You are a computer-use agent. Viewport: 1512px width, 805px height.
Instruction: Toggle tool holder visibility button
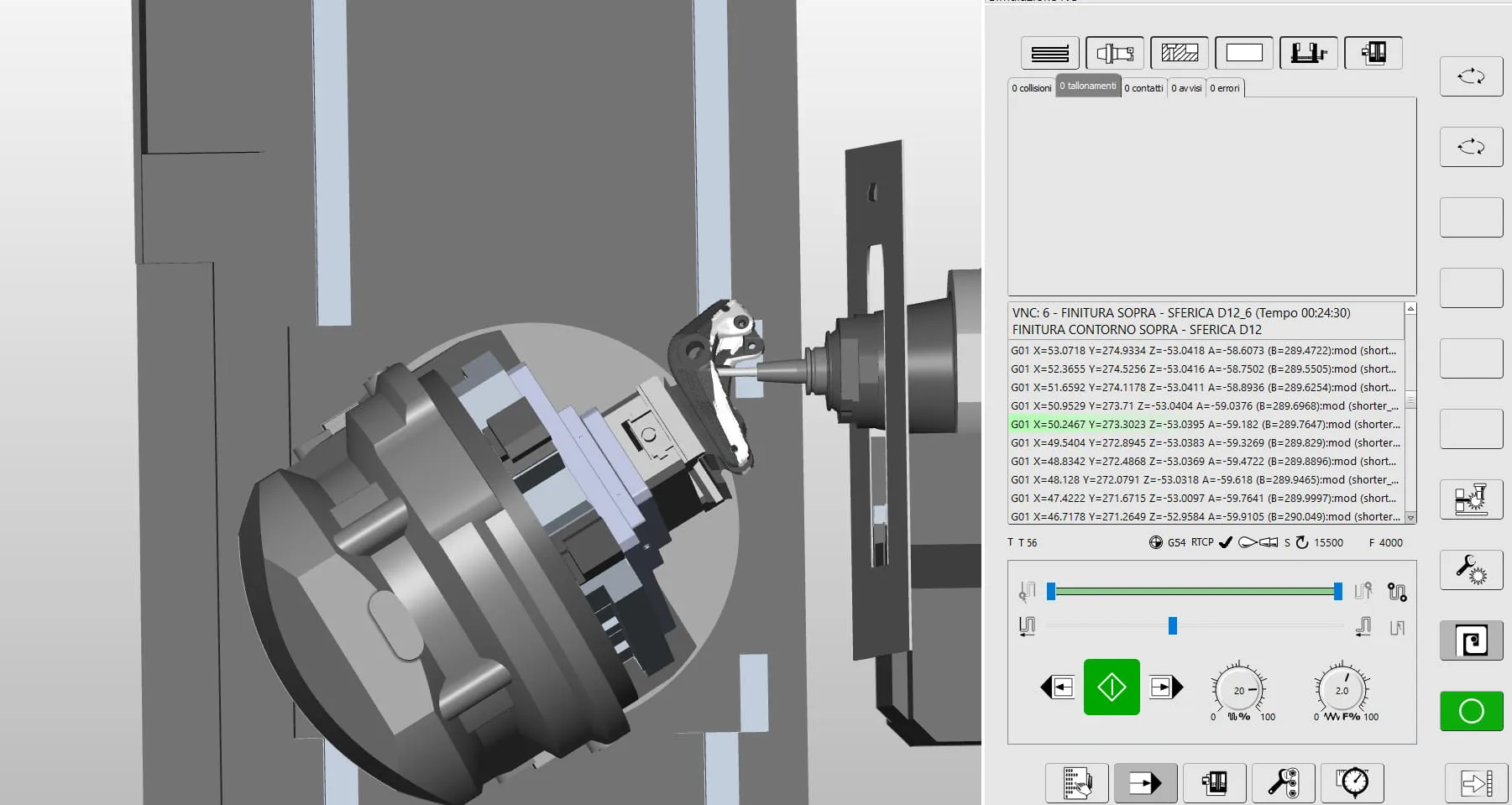coord(1115,53)
